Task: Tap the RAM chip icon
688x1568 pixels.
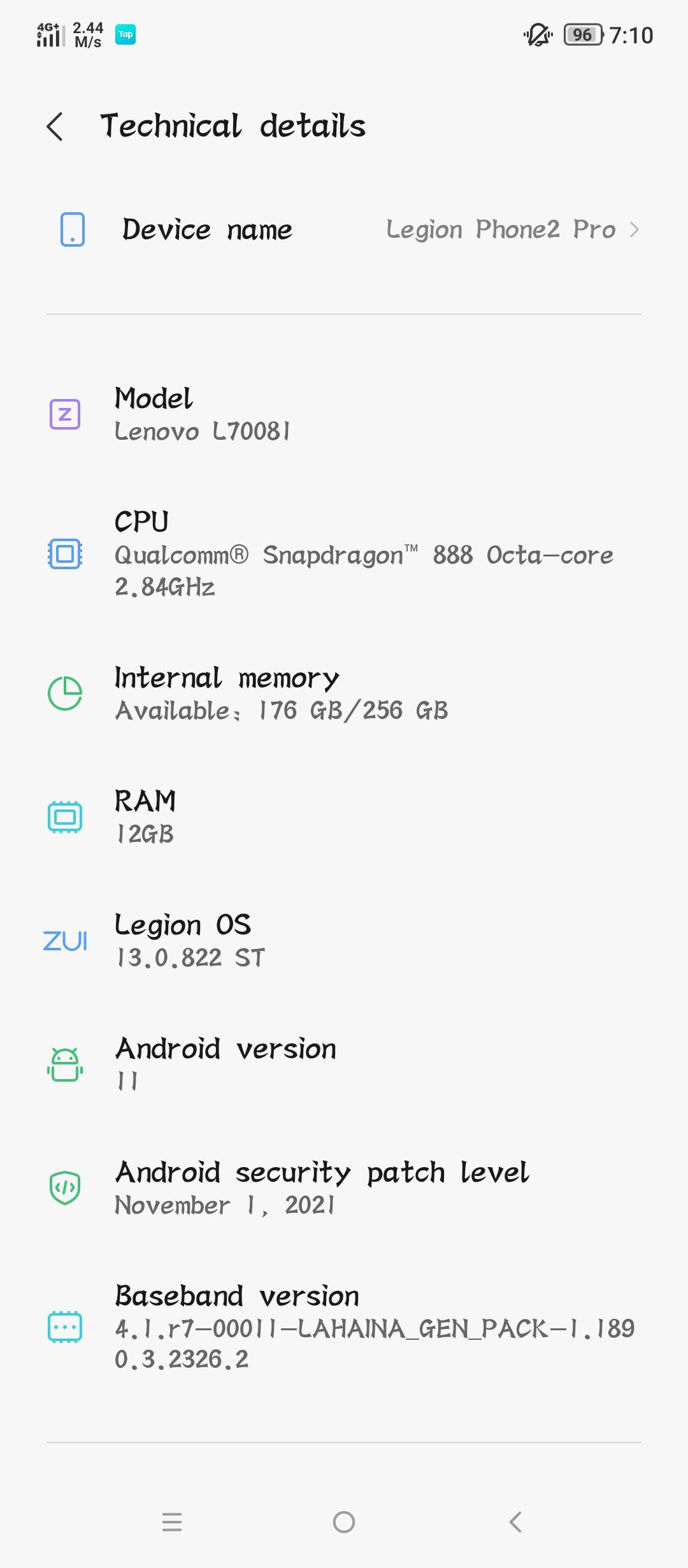Action: pos(65,817)
